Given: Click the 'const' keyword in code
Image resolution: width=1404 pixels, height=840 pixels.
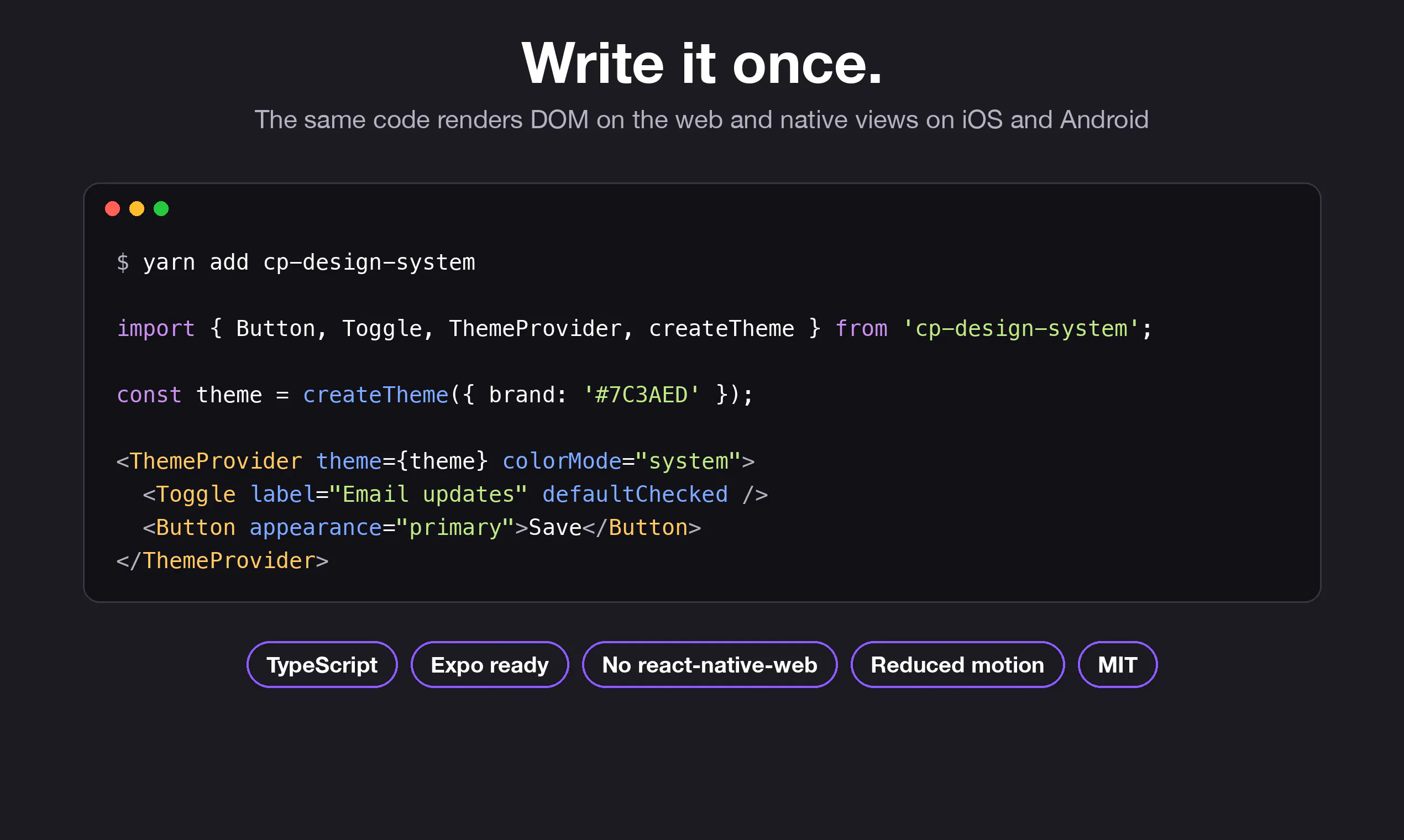Looking at the screenshot, I should (x=149, y=395).
